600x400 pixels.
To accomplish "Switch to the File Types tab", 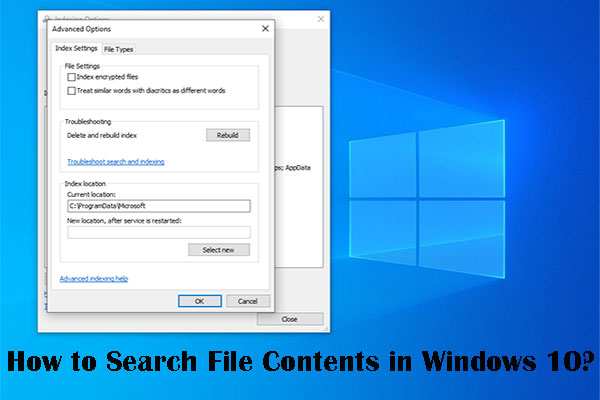I will point(119,49).
